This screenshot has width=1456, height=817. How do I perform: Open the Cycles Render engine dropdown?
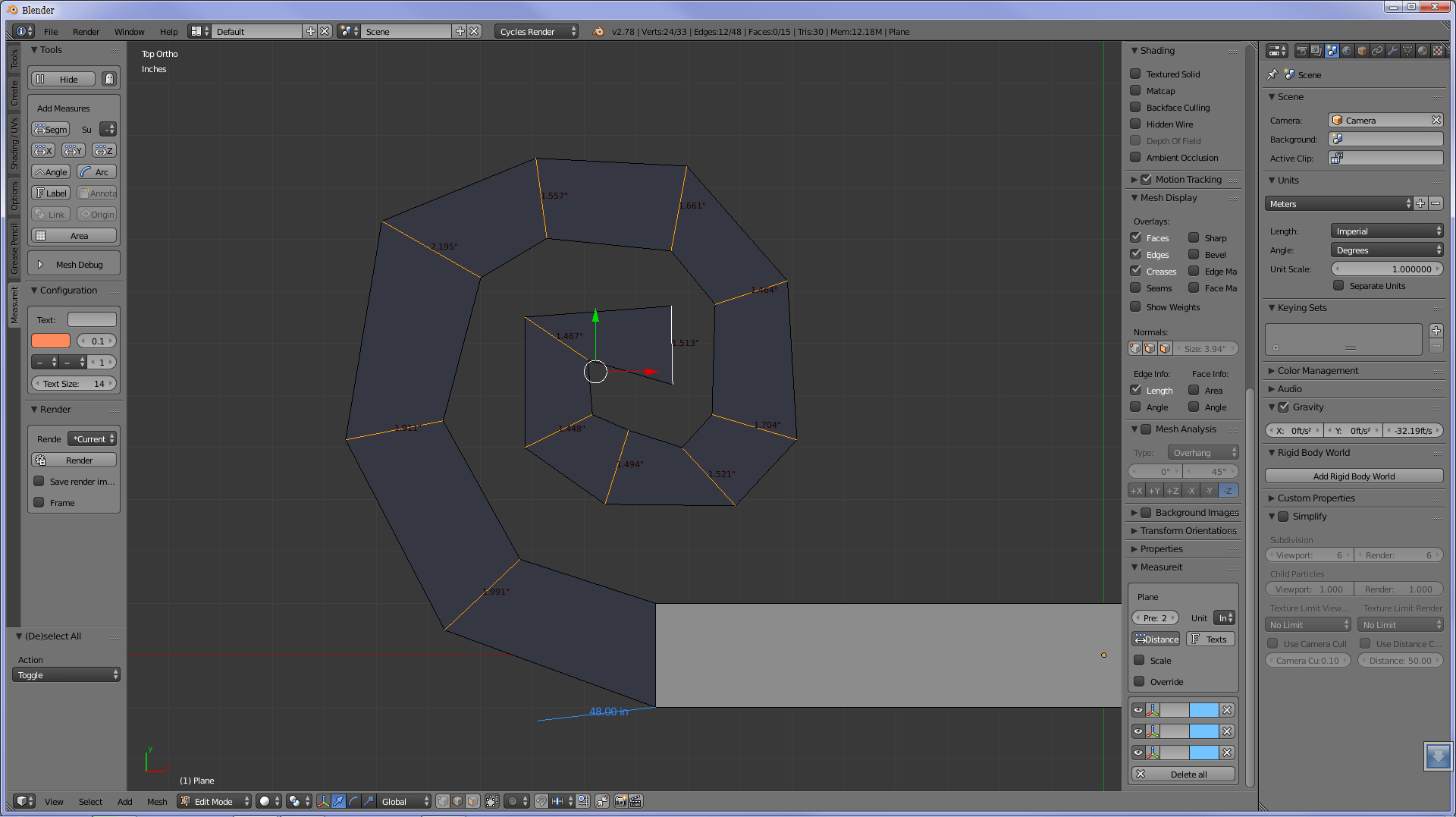pyautogui.click(x=536, y=31)
